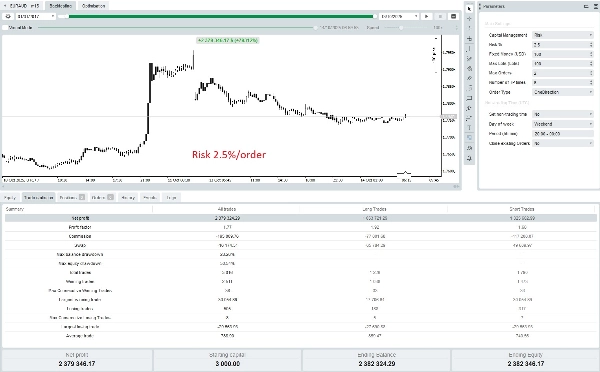Open the Close existing orders dropdown

(x=562, y=143)
